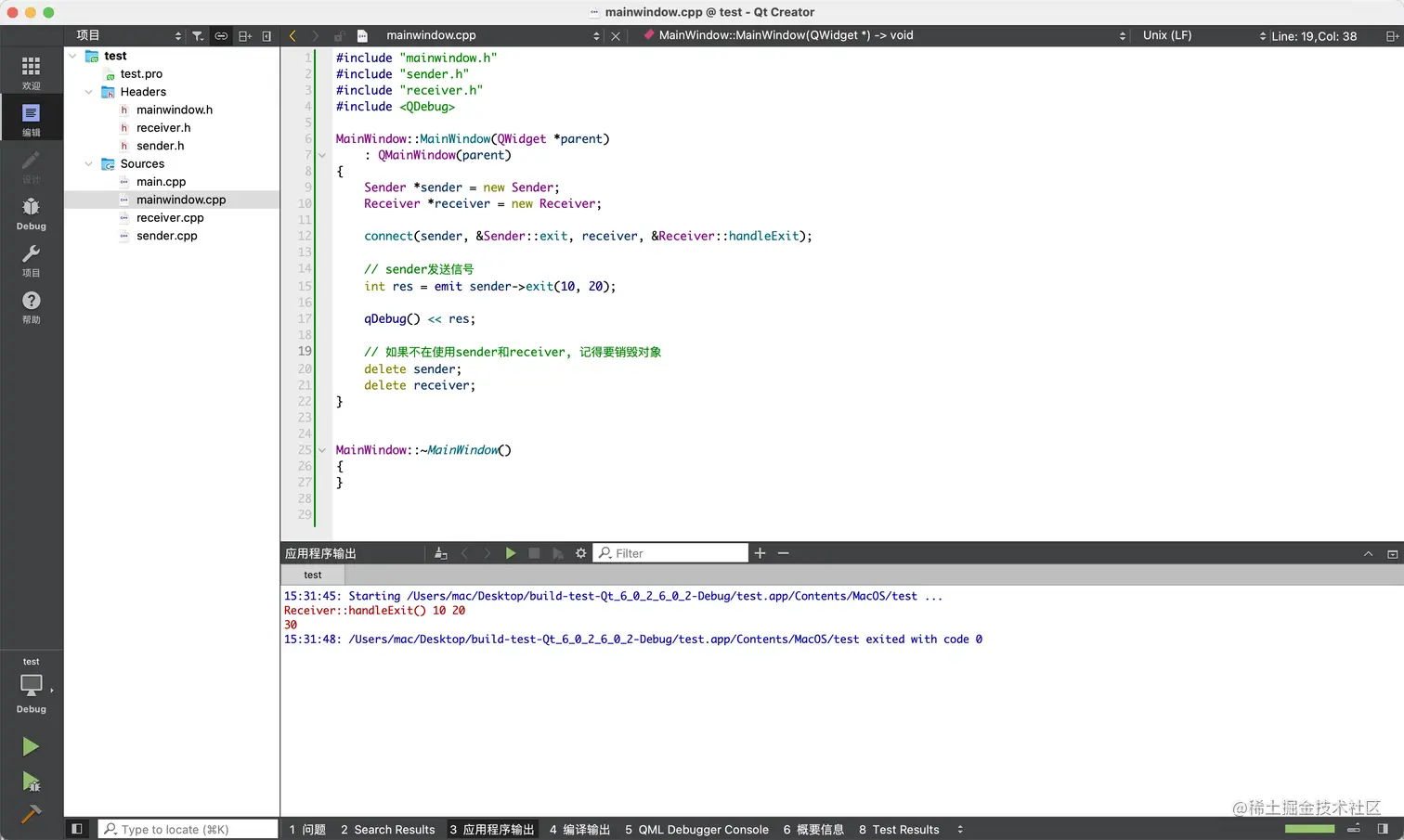This screenshot has width=1404, height=840.
Task: Clear the application output pane
Action: pos(441,553)
